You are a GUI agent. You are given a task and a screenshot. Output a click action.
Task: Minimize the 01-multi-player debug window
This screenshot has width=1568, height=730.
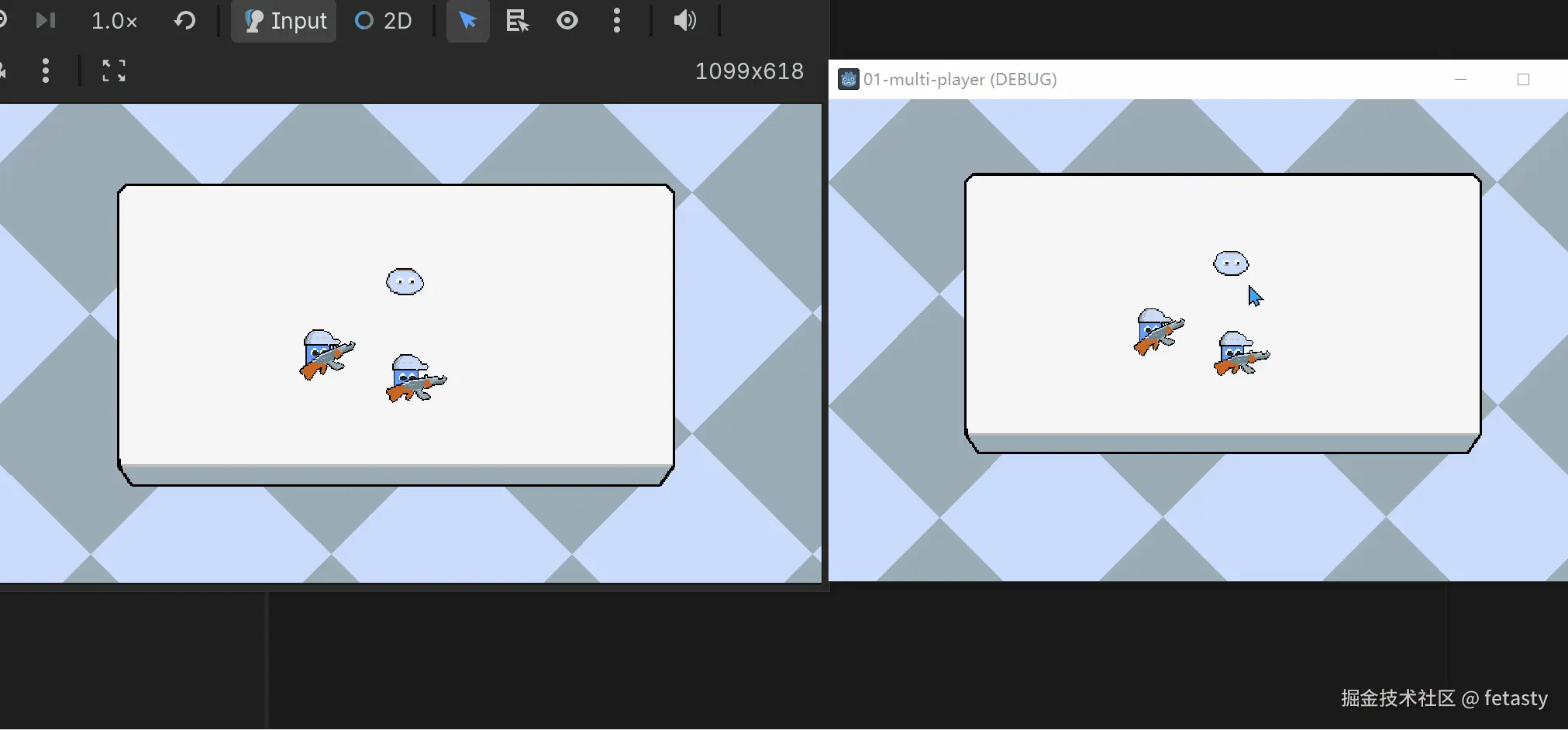[x=1461, y=79]
